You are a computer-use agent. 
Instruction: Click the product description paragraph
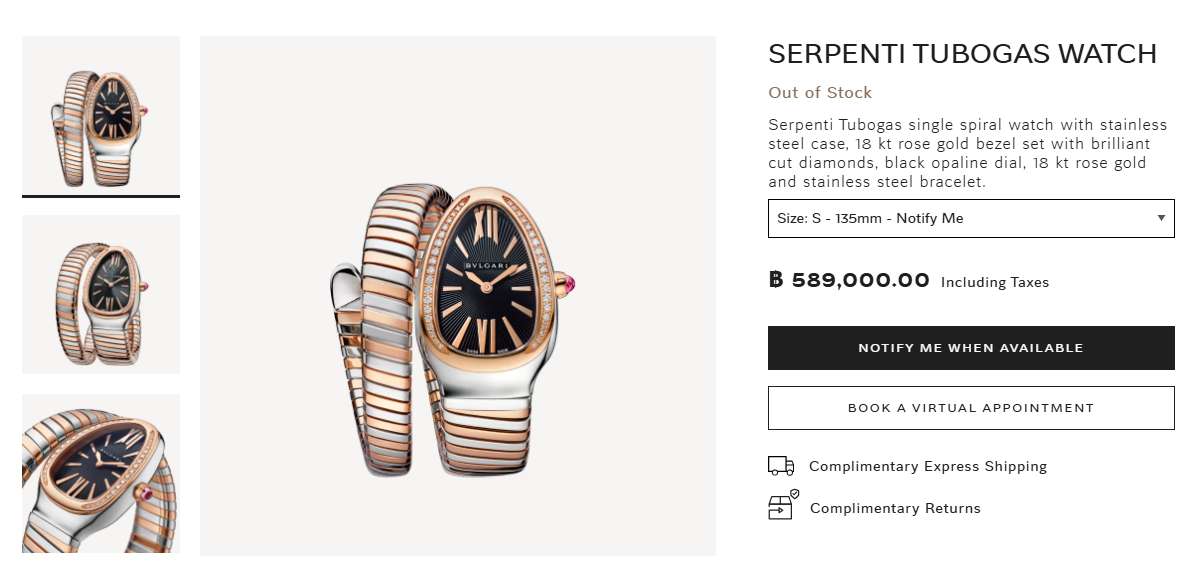click(968, 153)
